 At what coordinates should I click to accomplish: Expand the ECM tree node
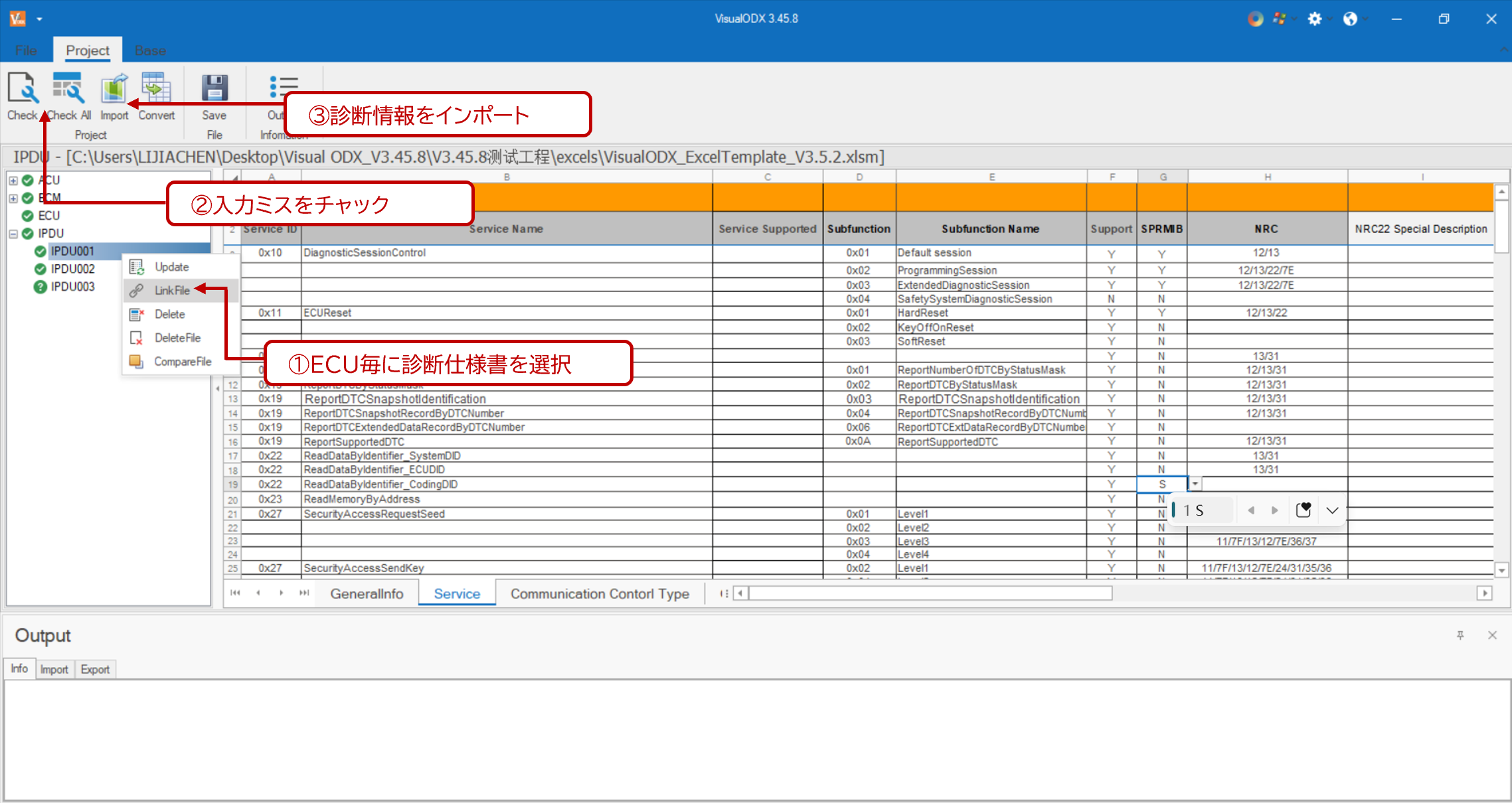click(x=13, y=198)
